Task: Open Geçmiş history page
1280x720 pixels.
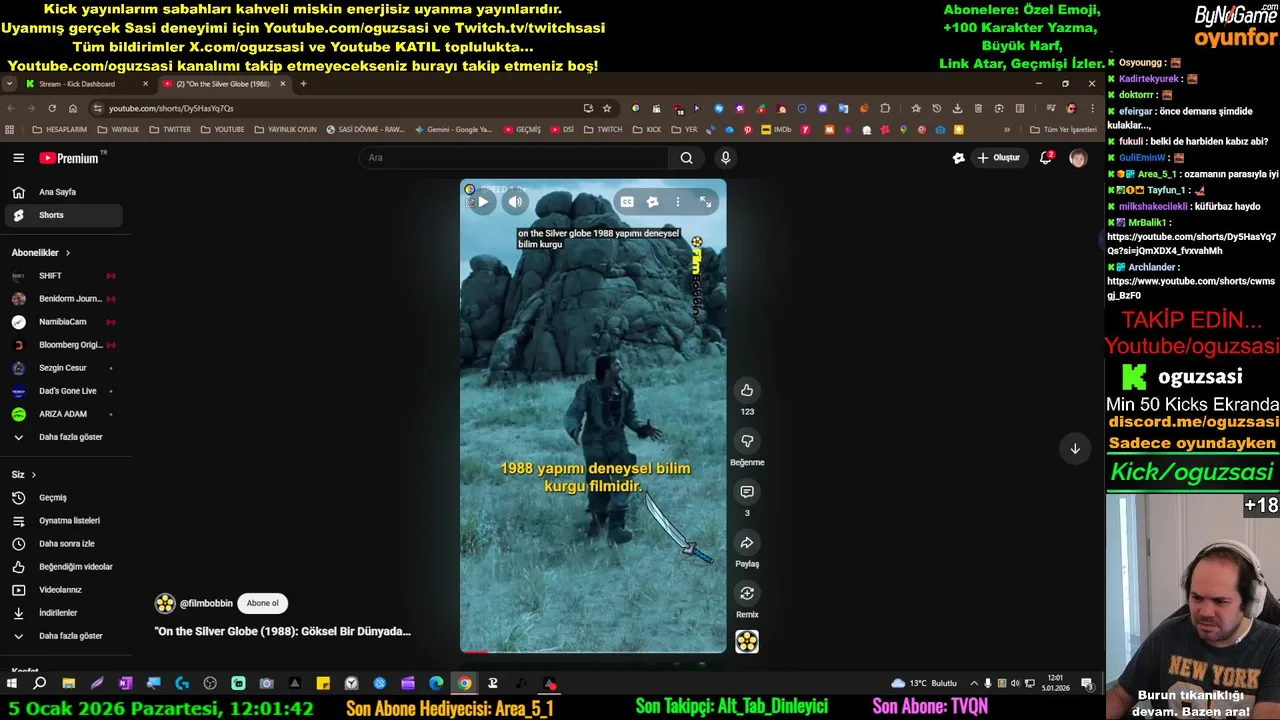Action: tap(62, 498)
